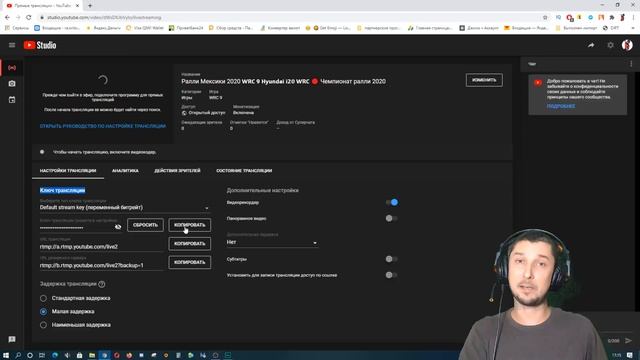Select Наименьшая задержка radio option
Screen dimensions: 640x360
[x=43, y=325]
